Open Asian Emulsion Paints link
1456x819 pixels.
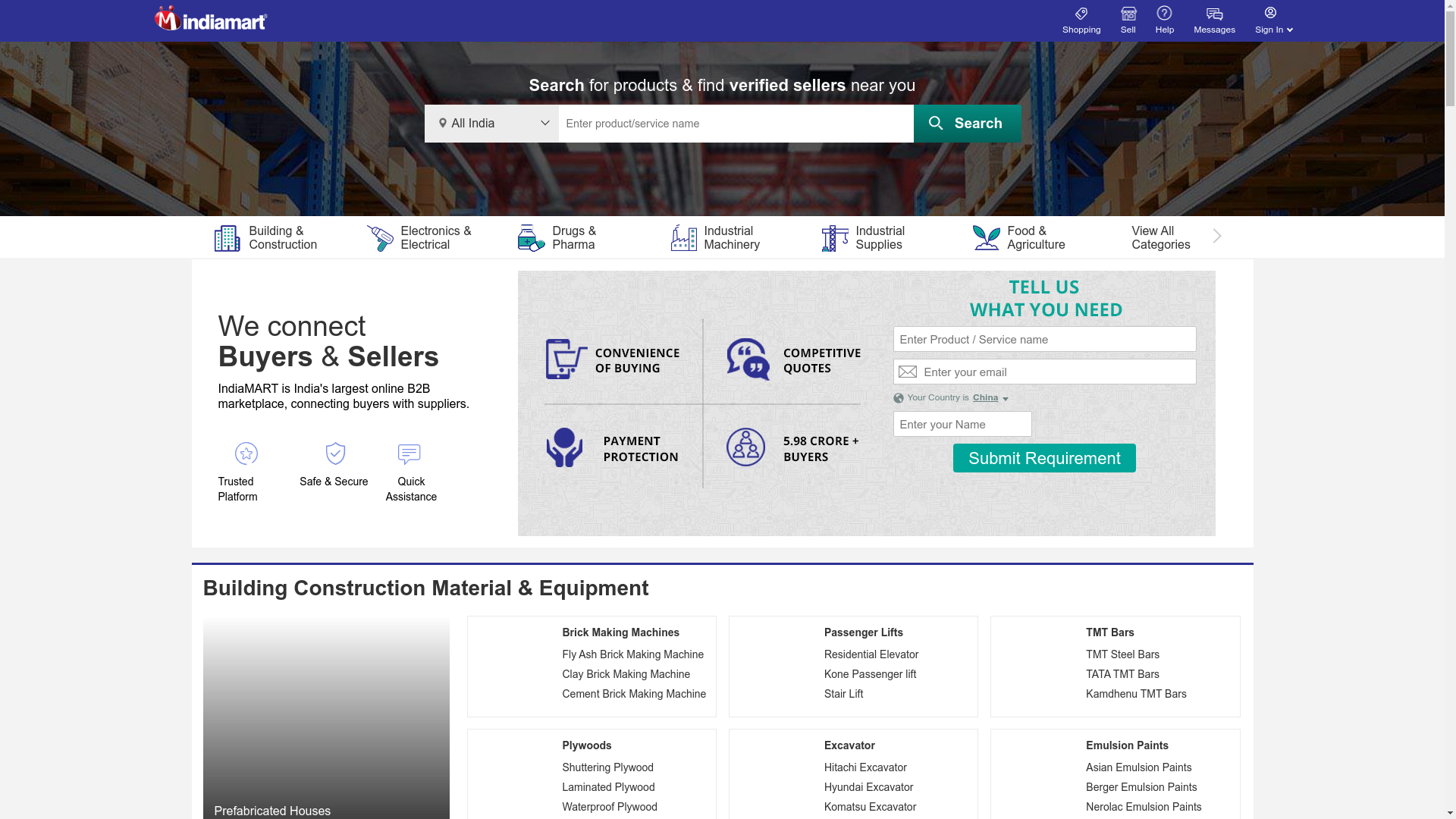[x=1138, y=767]
